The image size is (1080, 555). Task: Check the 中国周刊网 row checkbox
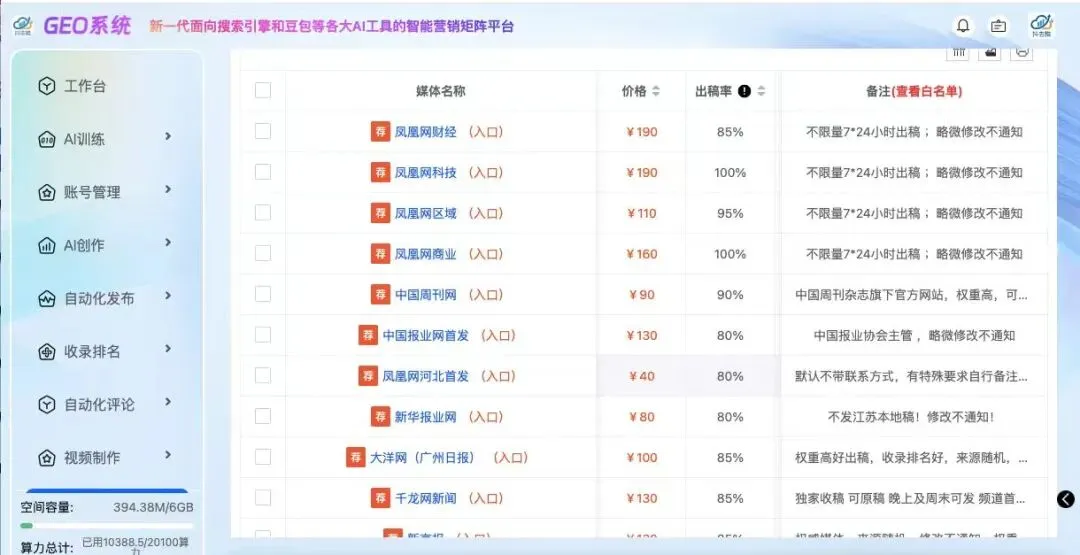[262, 294]
